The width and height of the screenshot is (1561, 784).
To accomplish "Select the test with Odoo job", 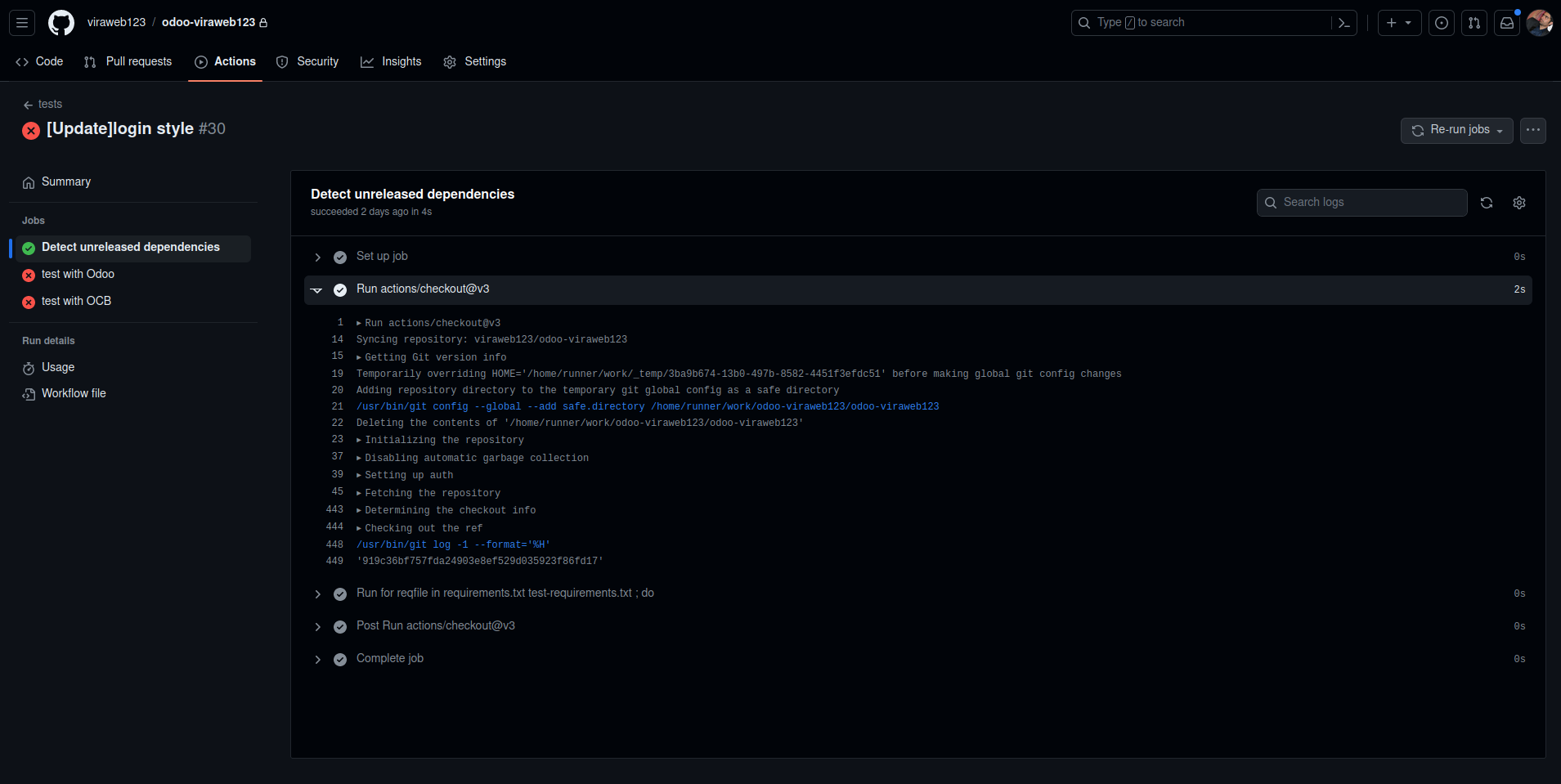I will (133, 274).
